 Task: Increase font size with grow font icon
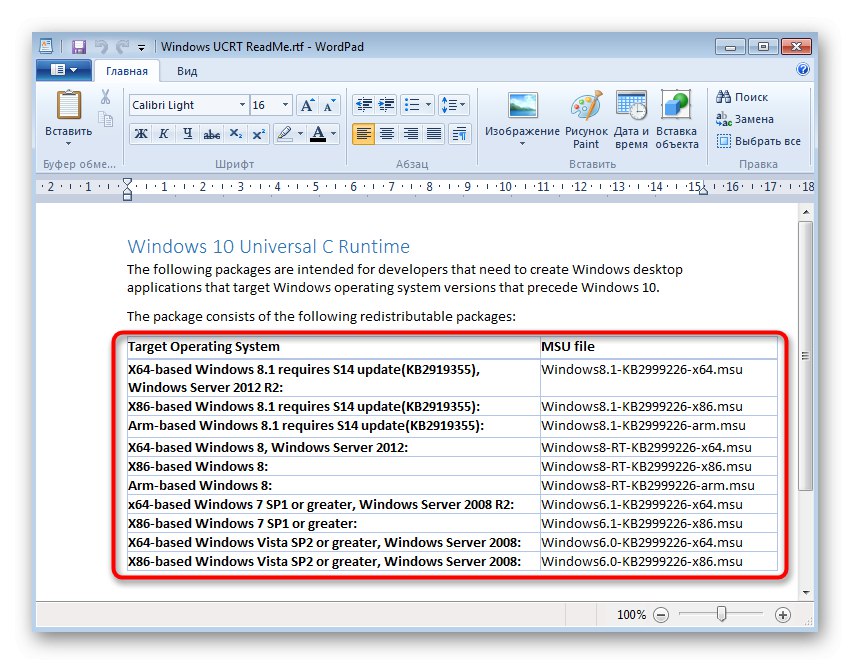[x=307, y=105]
